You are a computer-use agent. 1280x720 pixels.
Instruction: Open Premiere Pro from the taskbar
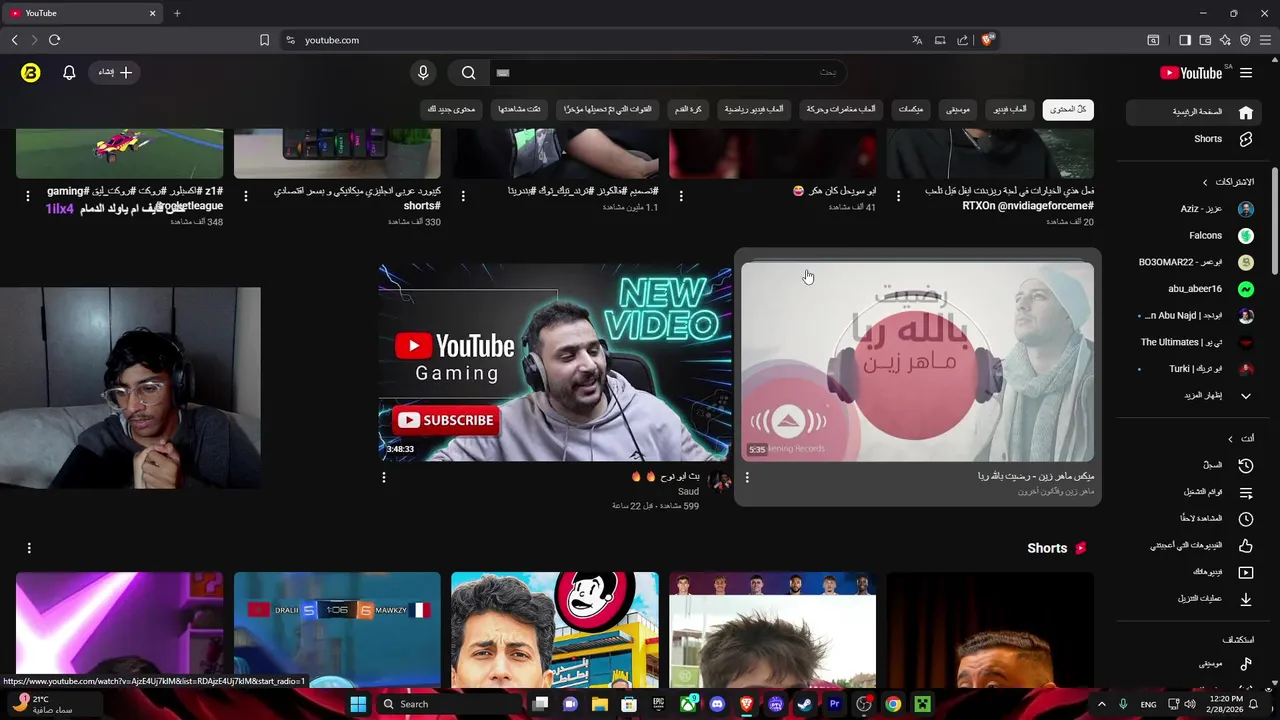(834, 704)
